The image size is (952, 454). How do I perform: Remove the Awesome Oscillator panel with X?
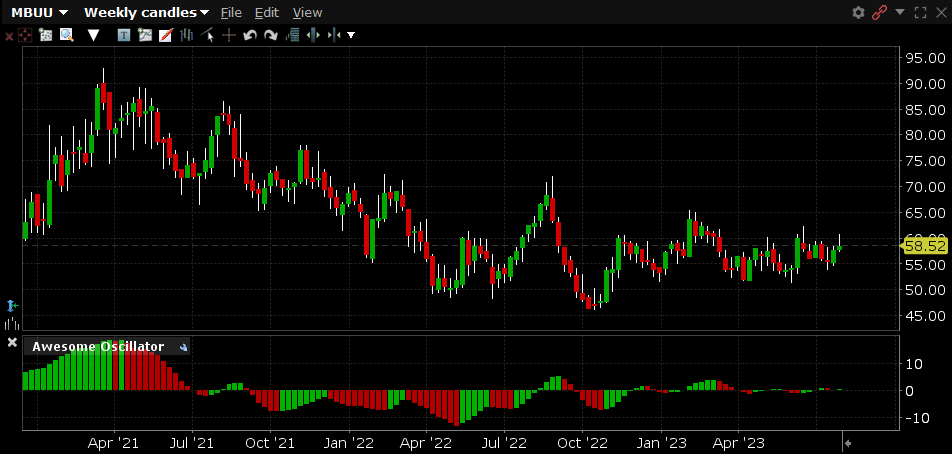tap(12, 343)
